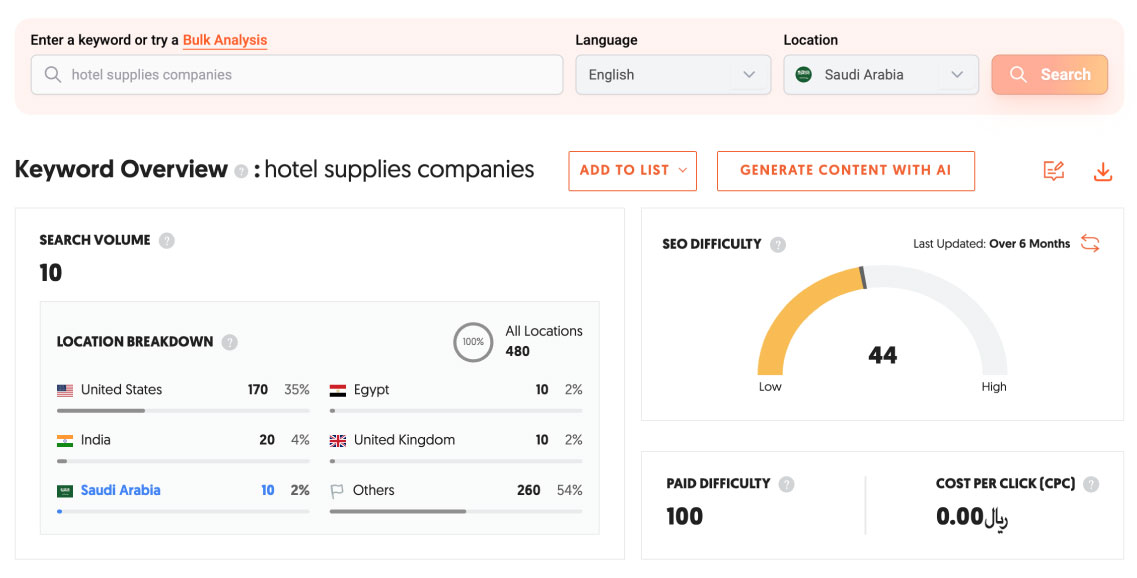1137x578 pixels.
Task: Click Paid Difficulty help icon
Action: click(787, 484)
